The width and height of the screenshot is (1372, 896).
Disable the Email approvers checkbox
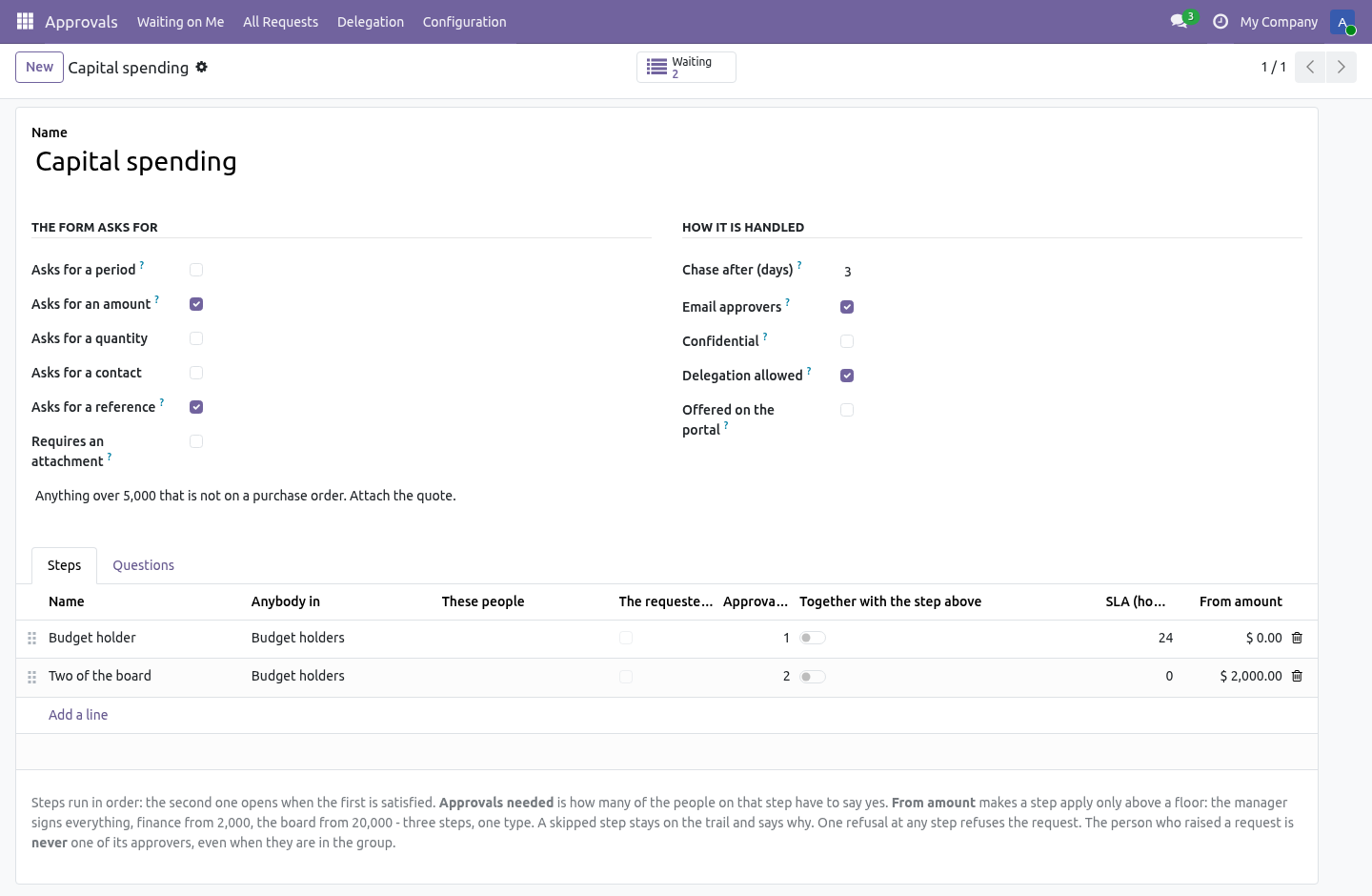[x=847, y=307]
